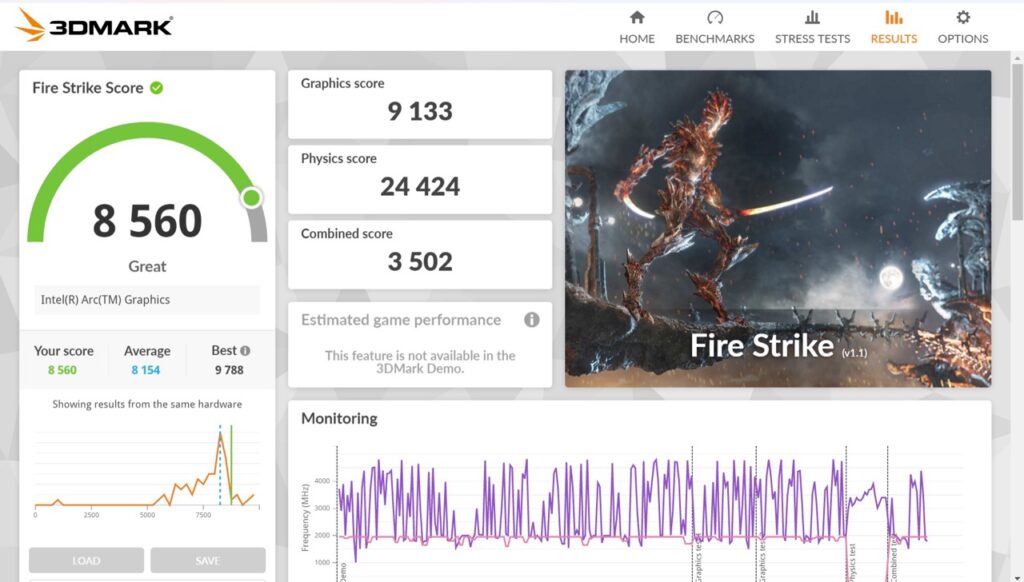The height and width of the screenshot is (582, 1024).
Task: Click the info icon next to Best score
Action: (x=247, y=348)
